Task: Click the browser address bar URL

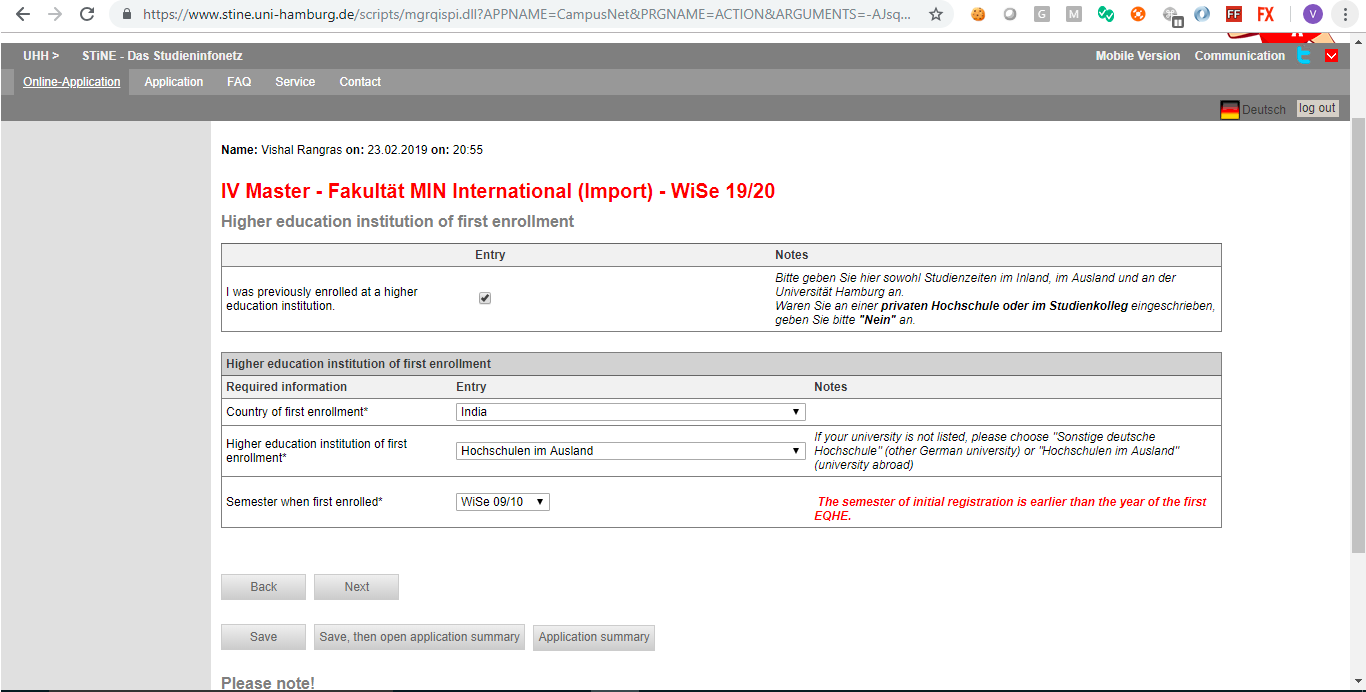Action: 525,15
